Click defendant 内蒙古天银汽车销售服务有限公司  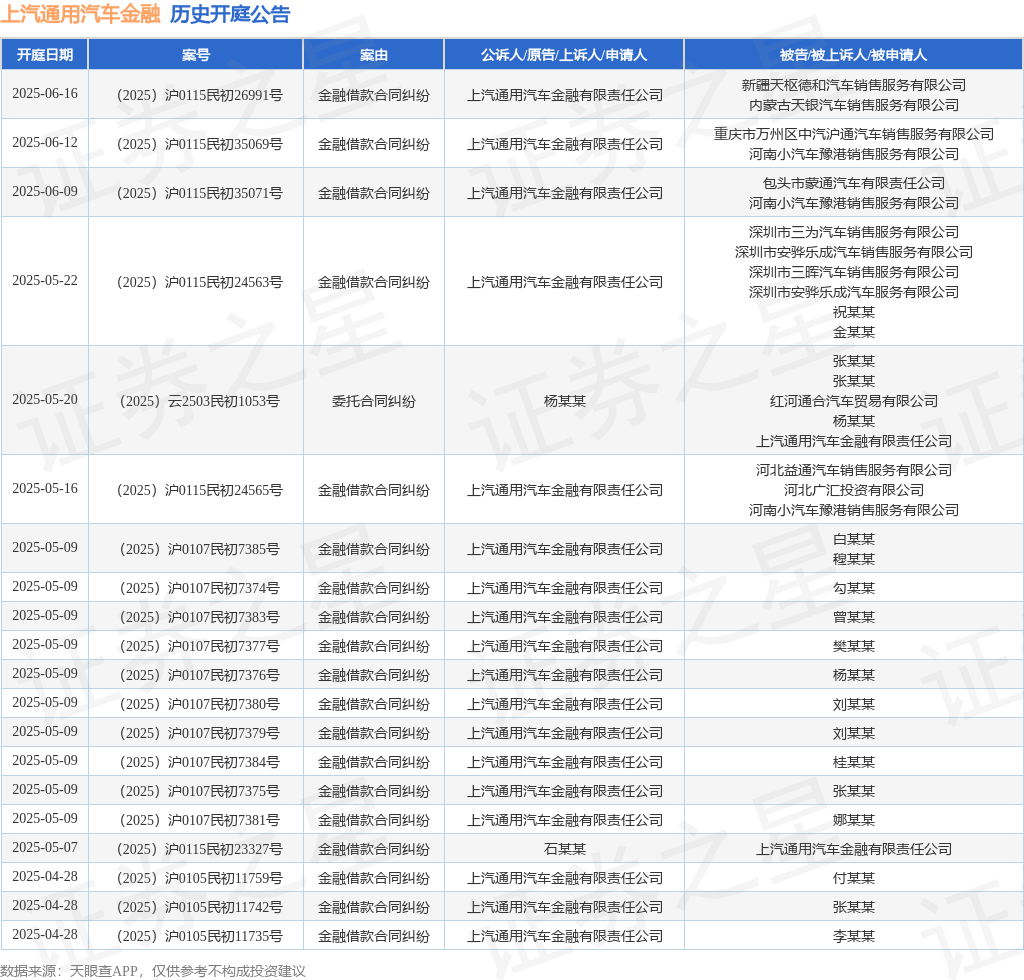pyautogui.click(x=854, y=105)
